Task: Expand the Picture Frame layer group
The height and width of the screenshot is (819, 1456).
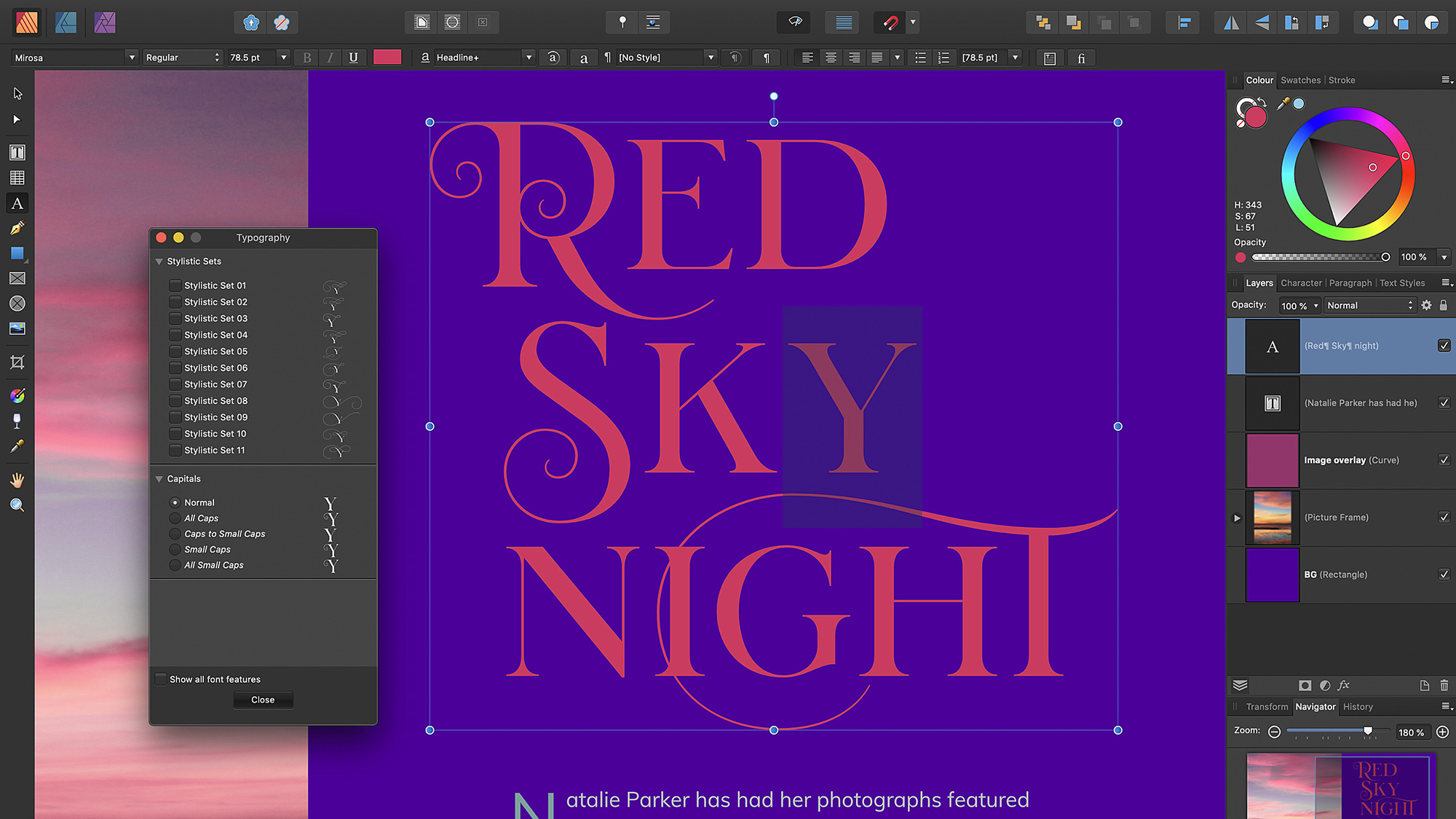Action: pos(1237,517)
